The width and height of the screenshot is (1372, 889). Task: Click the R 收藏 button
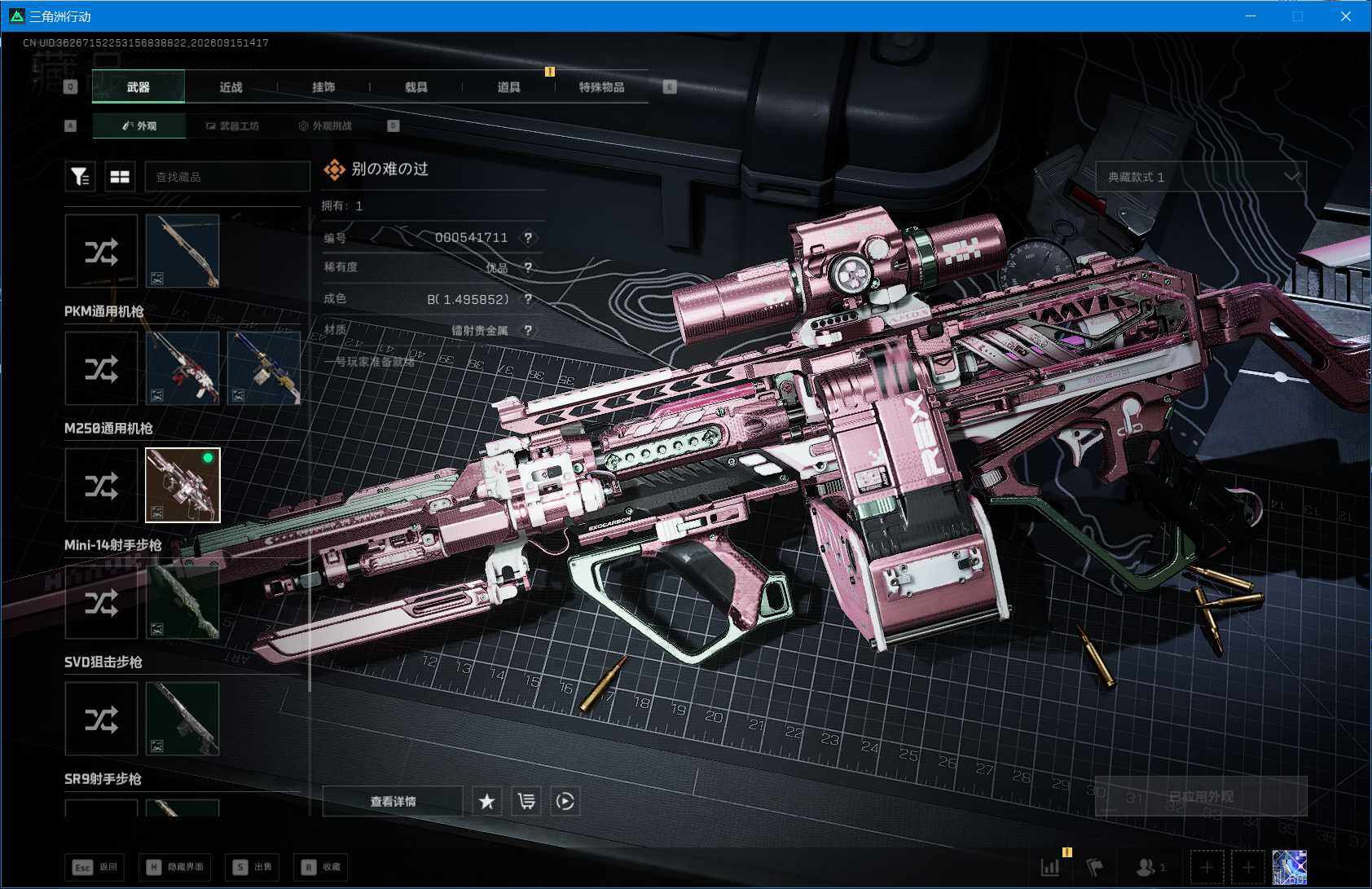point(321,867)
